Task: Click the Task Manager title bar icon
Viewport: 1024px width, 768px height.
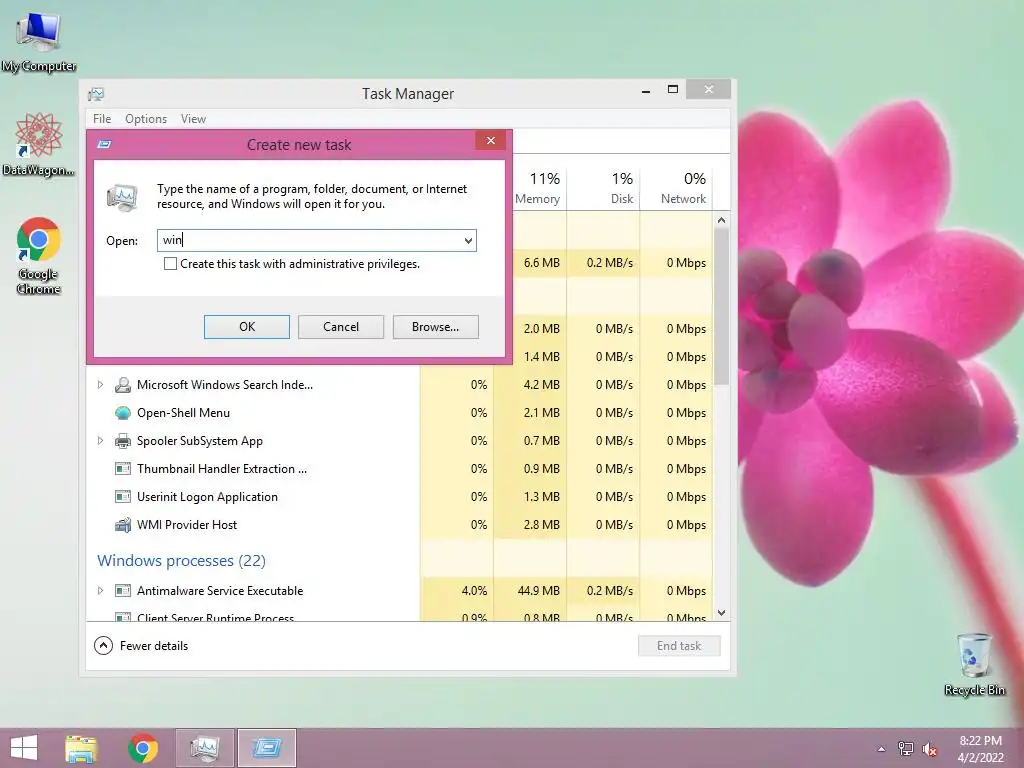Action: pyautogui.click(x=96, y=94)
